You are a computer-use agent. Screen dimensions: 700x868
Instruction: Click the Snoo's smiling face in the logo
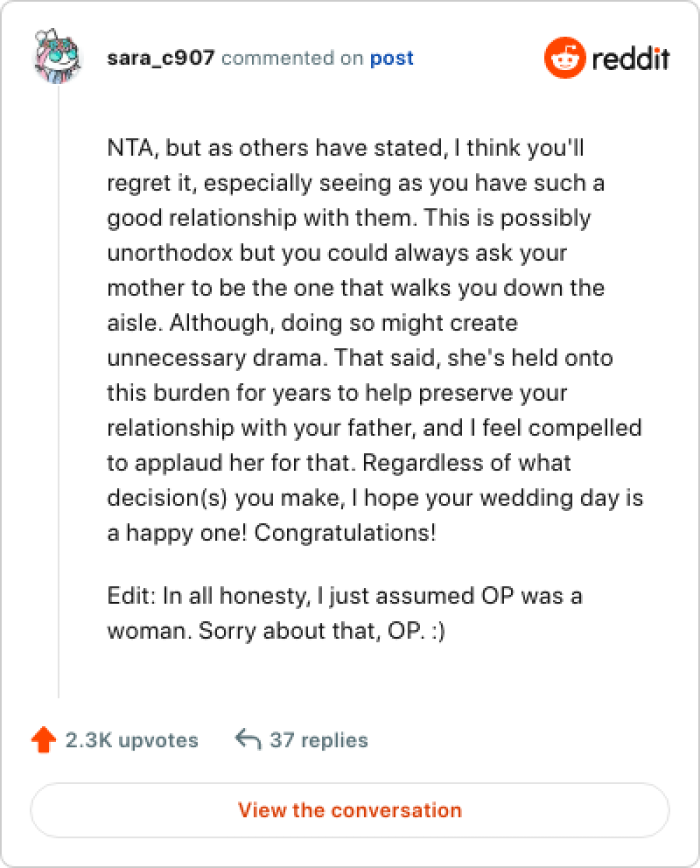563,60
